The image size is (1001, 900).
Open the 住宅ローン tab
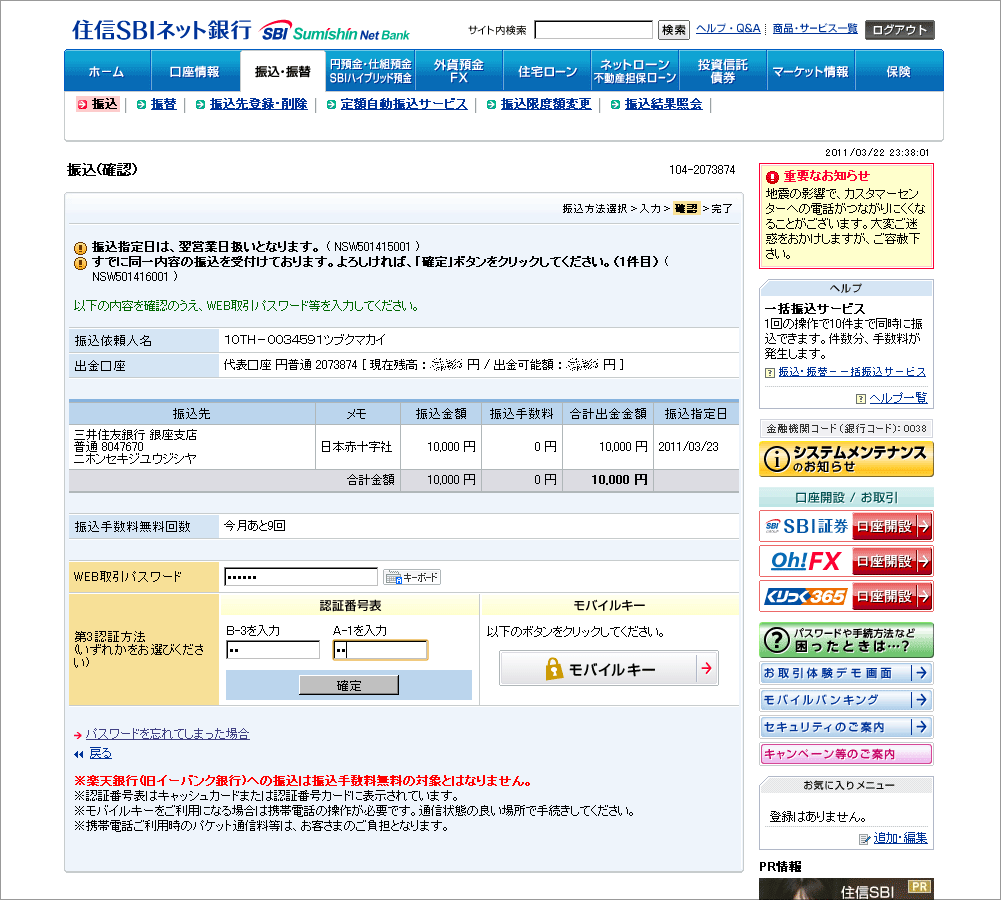[x=547, y=71]
